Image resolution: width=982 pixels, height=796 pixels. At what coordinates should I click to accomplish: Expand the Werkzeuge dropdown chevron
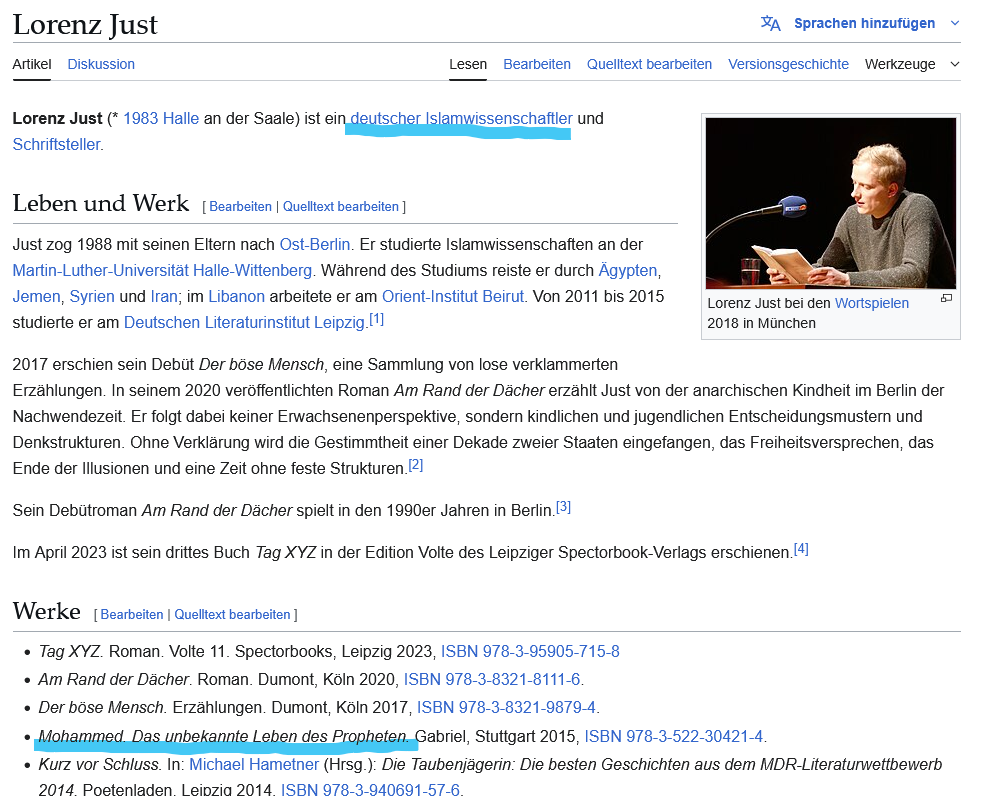tap(954, 65)
